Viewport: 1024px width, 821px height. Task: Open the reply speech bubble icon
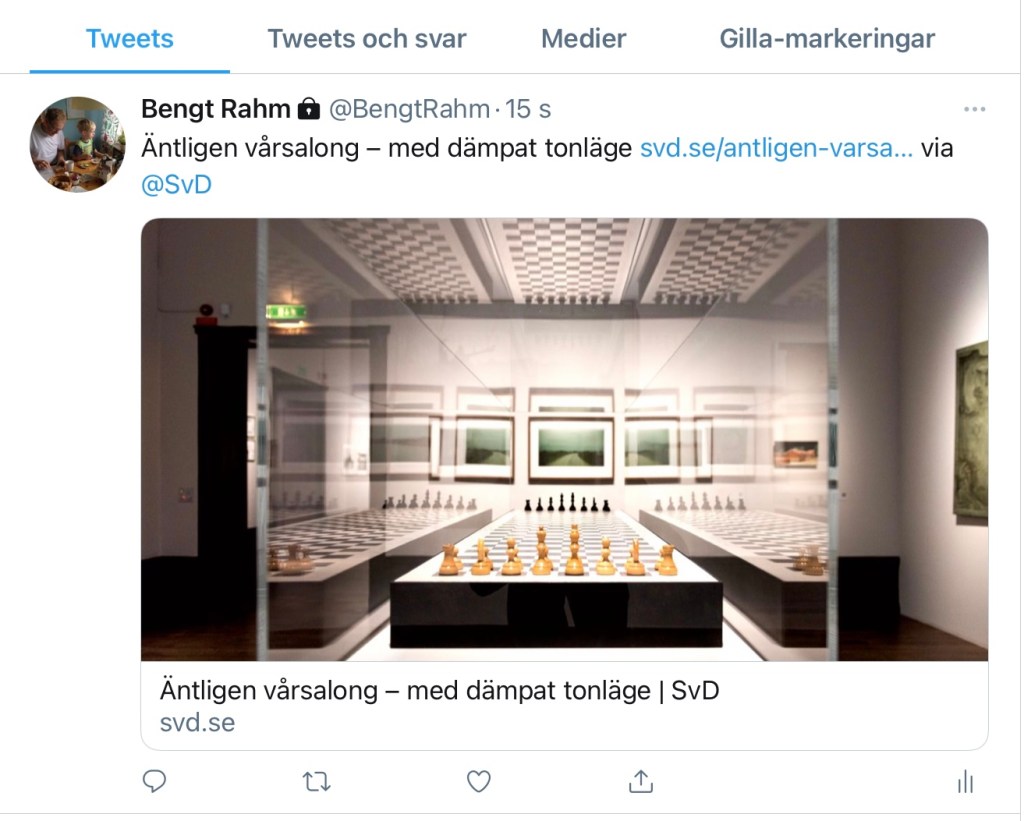pos(154,781)
